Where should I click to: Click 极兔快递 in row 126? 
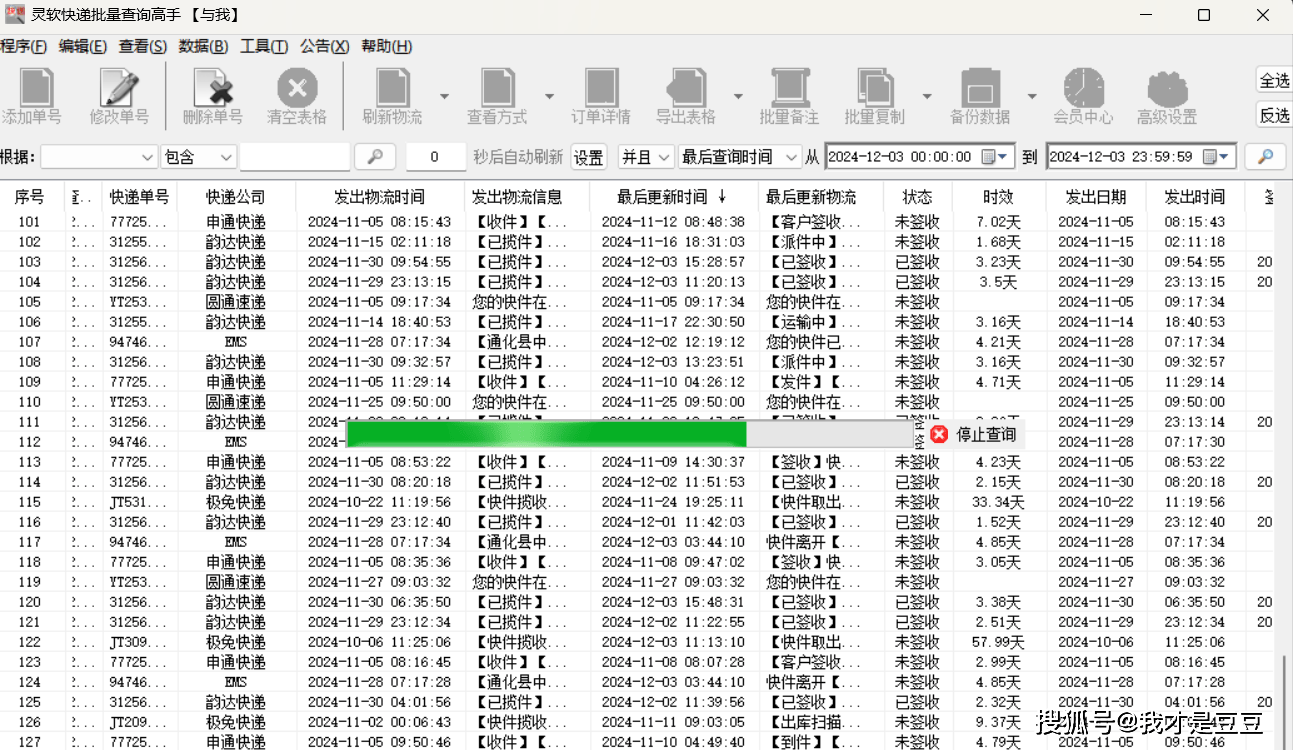click(236, 722)
